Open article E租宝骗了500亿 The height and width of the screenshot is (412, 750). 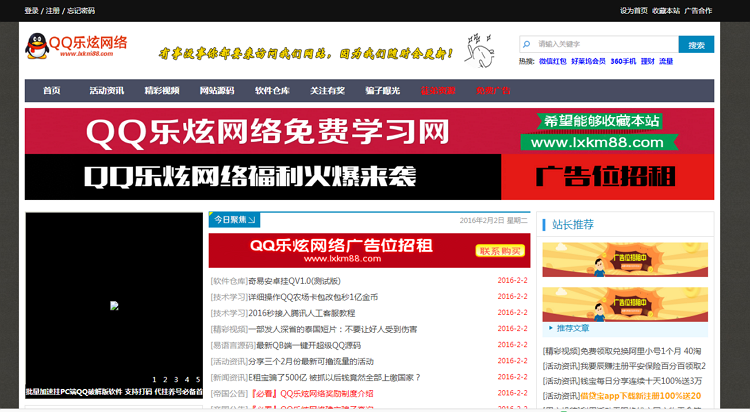[334, 378]
